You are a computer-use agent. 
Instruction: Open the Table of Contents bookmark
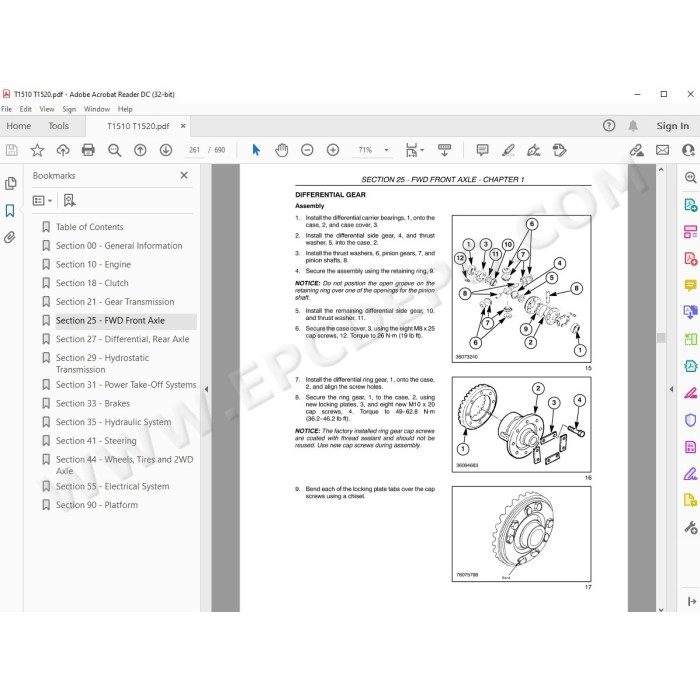click(89, 227)
